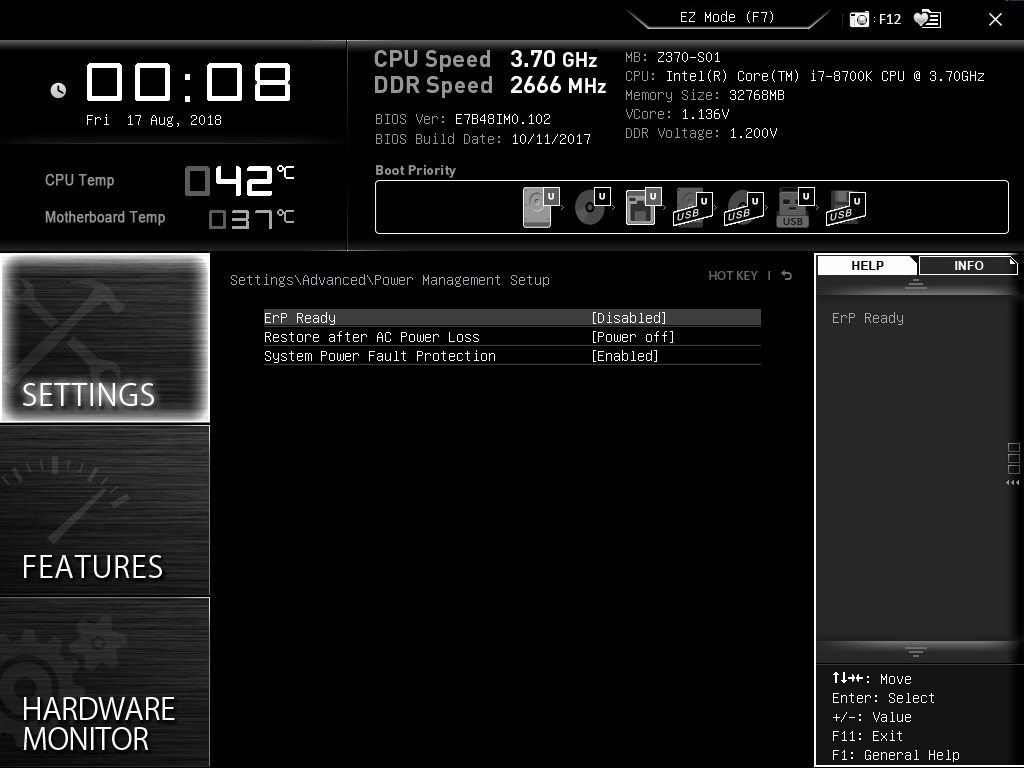Expand the System Power Fault Protection options

(626, 356)
